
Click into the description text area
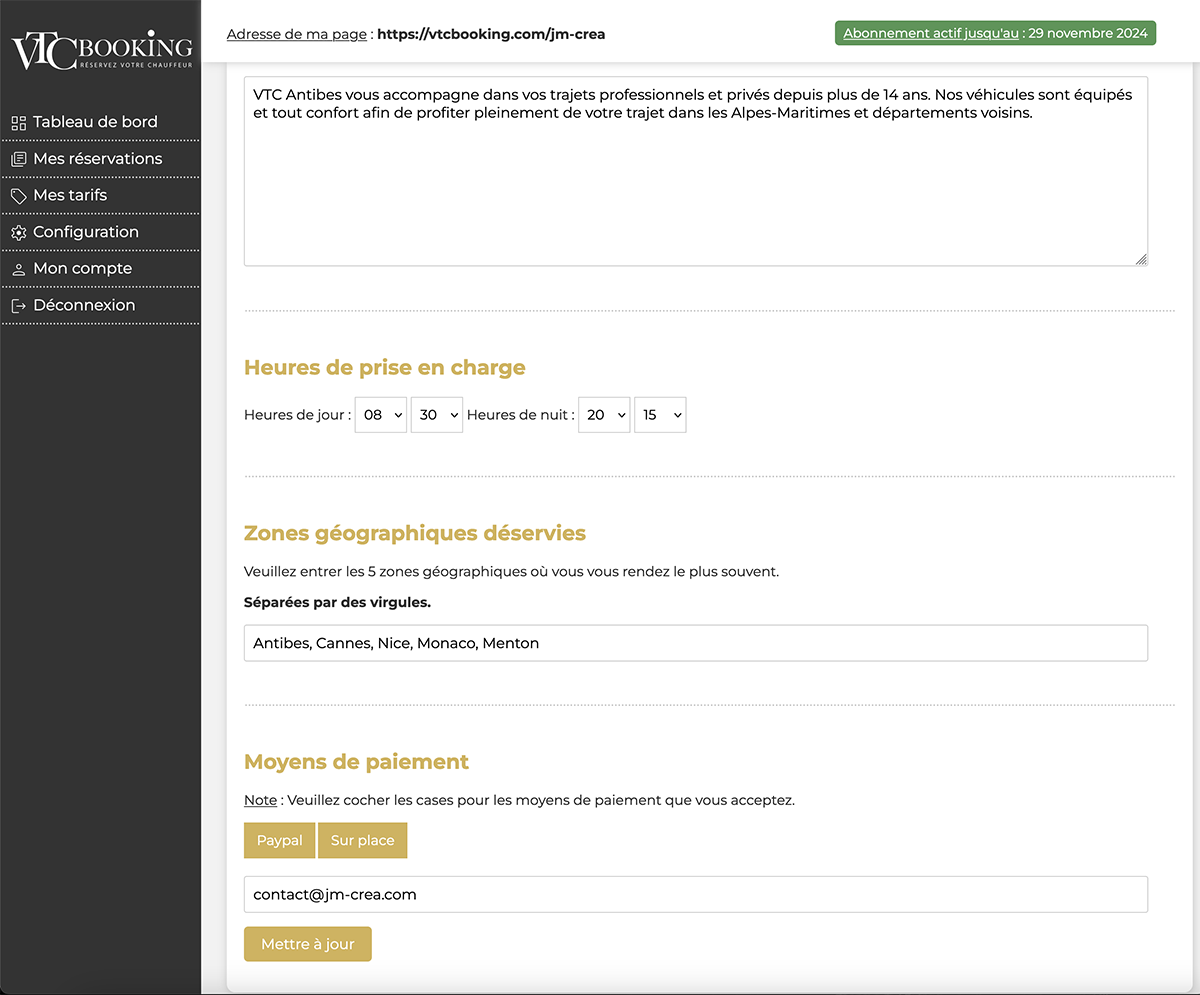[x=696, y=171]
